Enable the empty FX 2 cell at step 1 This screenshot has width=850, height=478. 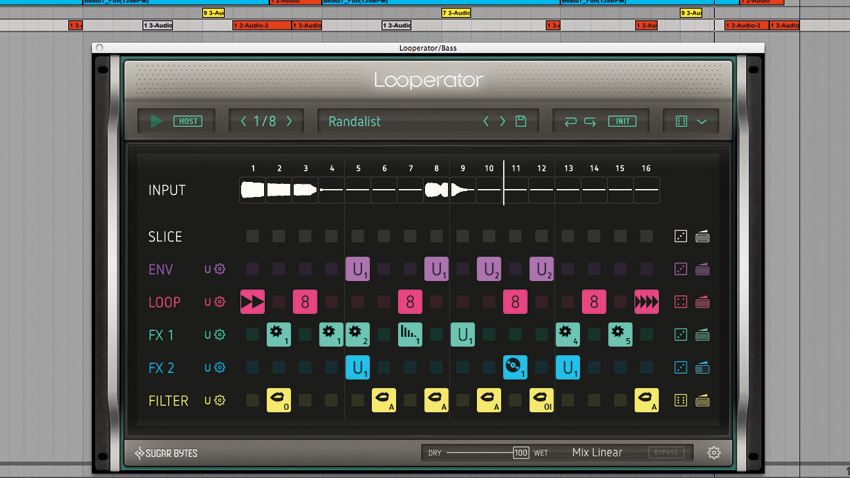tap(253, 367)
